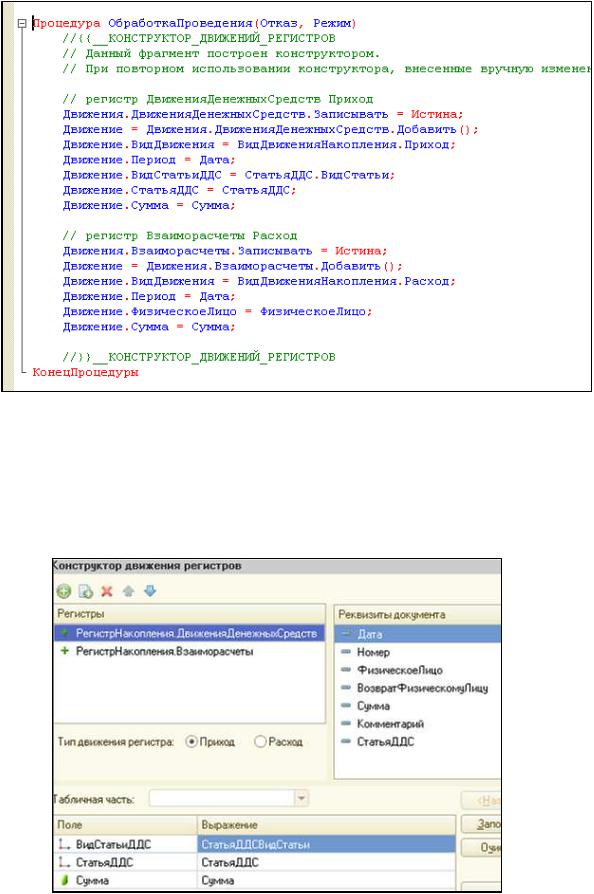Click the copy register icon
This screenshot has height=894, width=594.
coord(86,591)
